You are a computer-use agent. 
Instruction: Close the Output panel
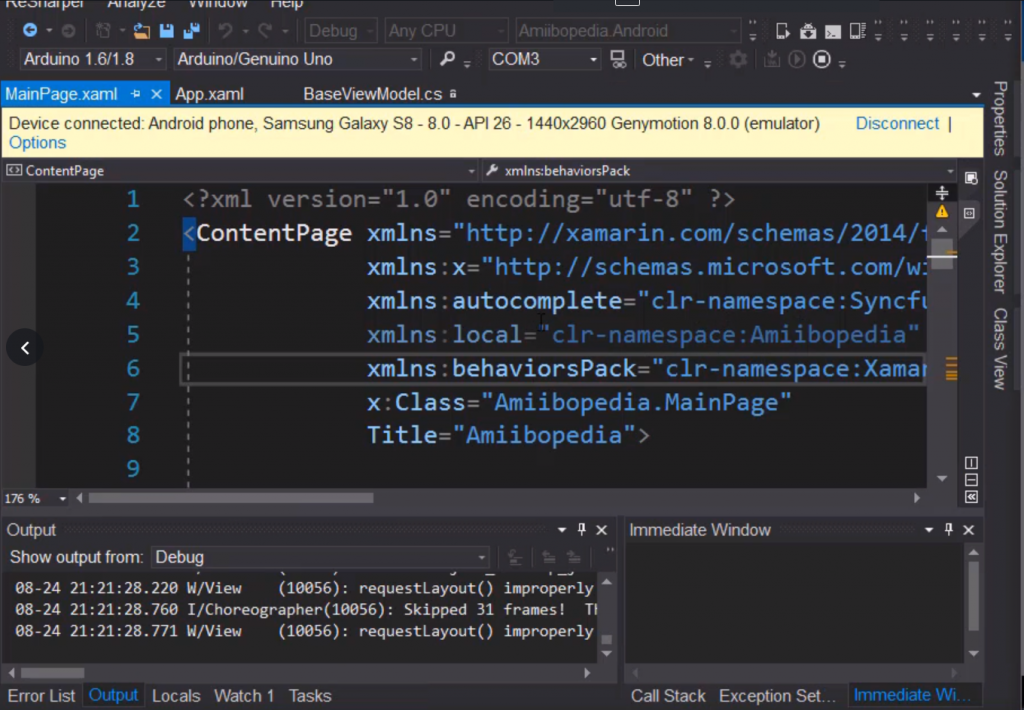point(601,530)
